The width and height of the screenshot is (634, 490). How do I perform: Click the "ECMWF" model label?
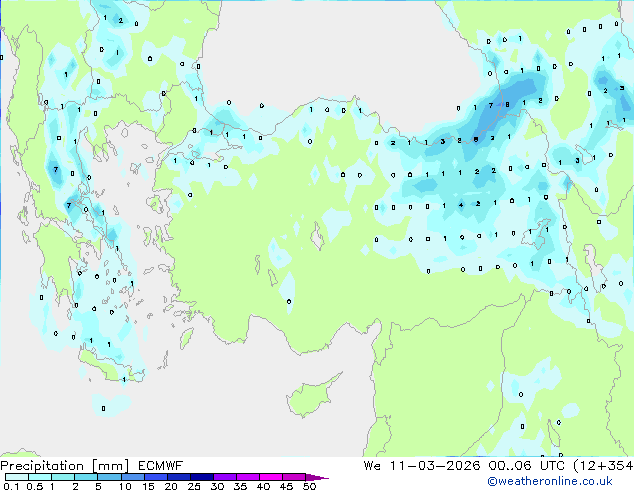[x=161, y=466]
